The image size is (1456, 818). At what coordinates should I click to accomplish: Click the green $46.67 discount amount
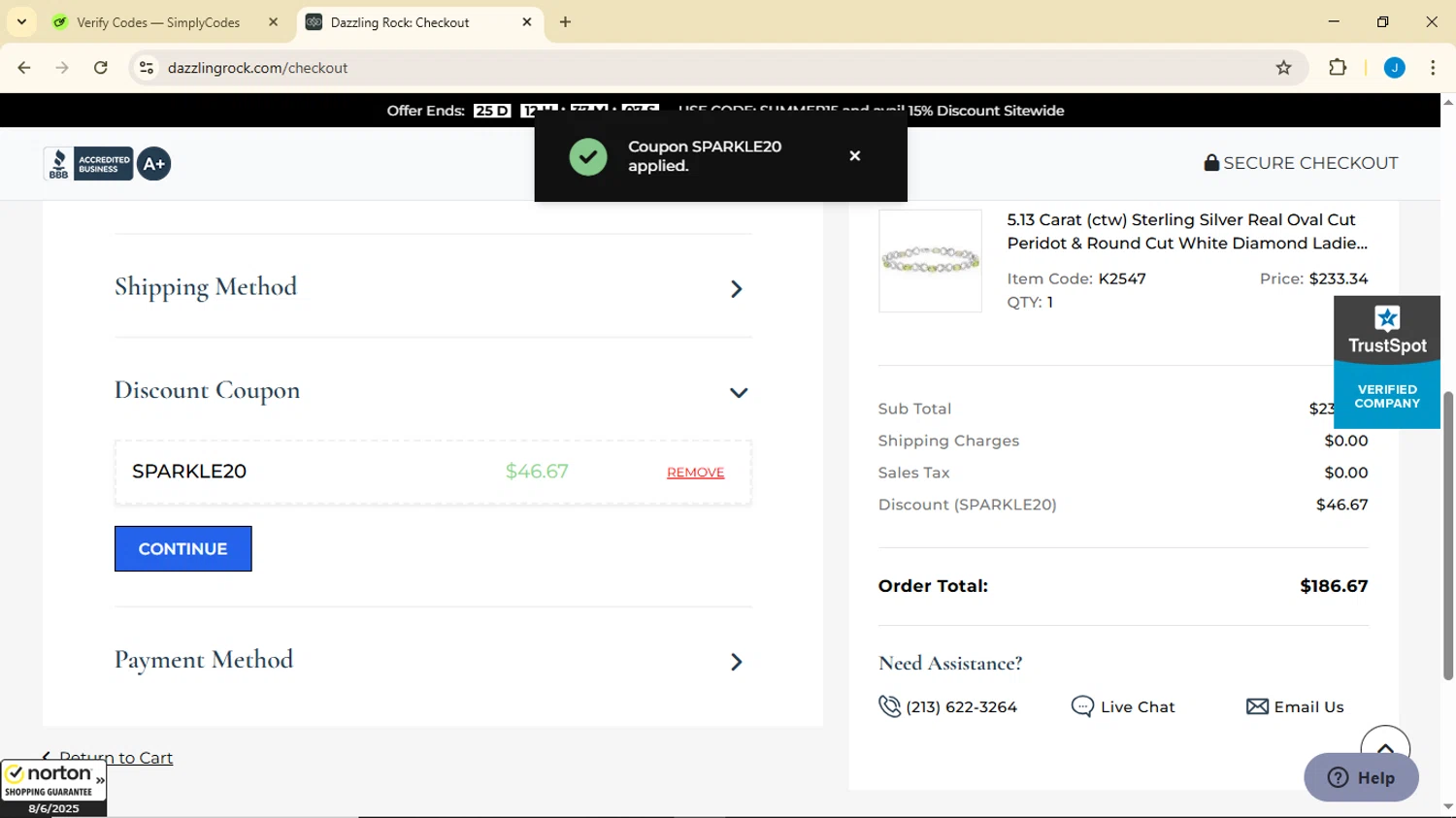click(537, 472)
